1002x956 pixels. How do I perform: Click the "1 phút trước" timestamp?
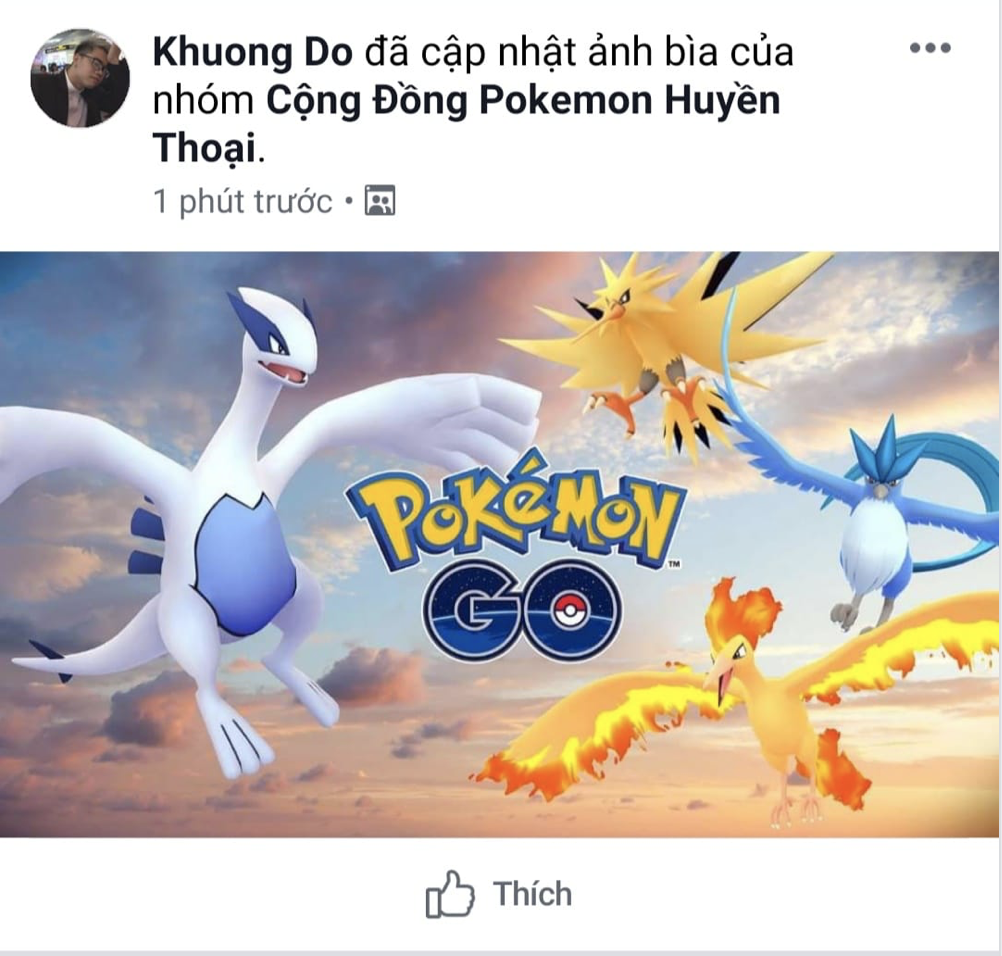tap(242, 202)
